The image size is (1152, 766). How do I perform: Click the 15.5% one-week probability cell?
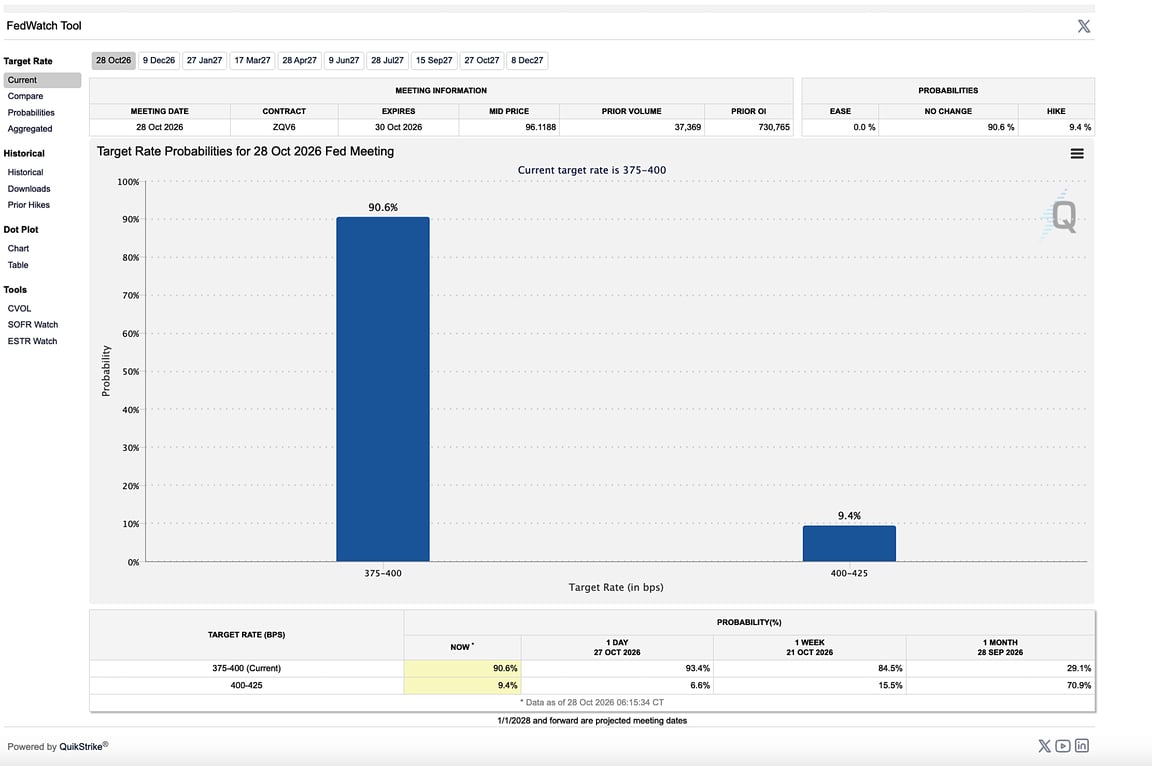click(810, 685)
